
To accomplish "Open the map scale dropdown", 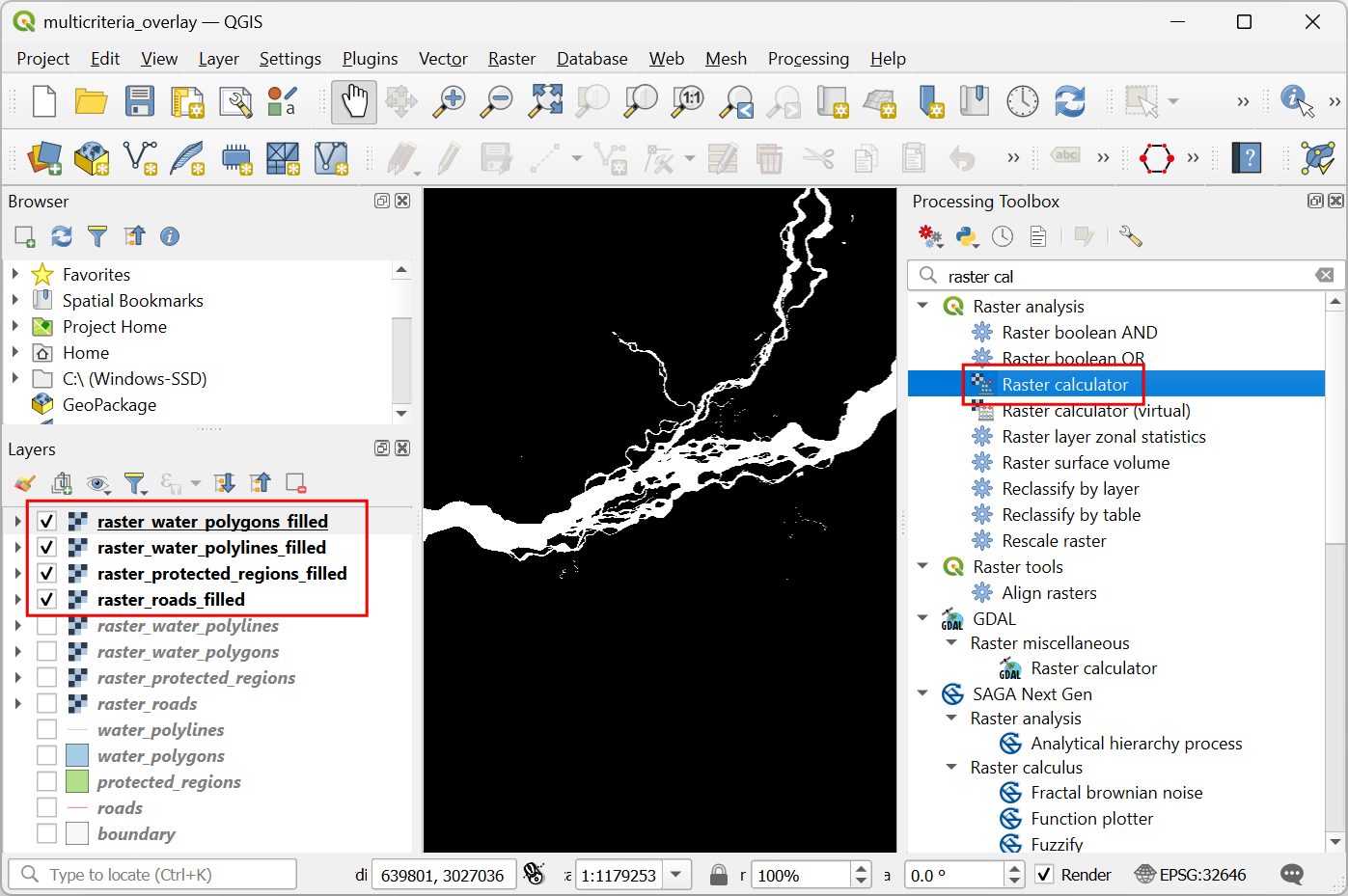I will pos(676,875).
